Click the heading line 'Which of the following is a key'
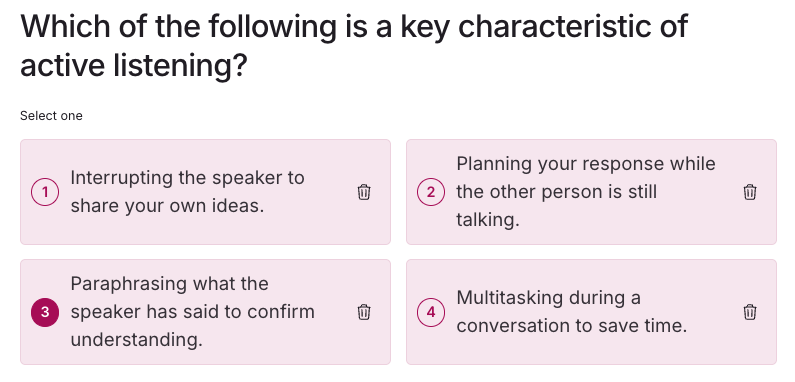Viewport: 795px width, 382px height. [354, 26]
